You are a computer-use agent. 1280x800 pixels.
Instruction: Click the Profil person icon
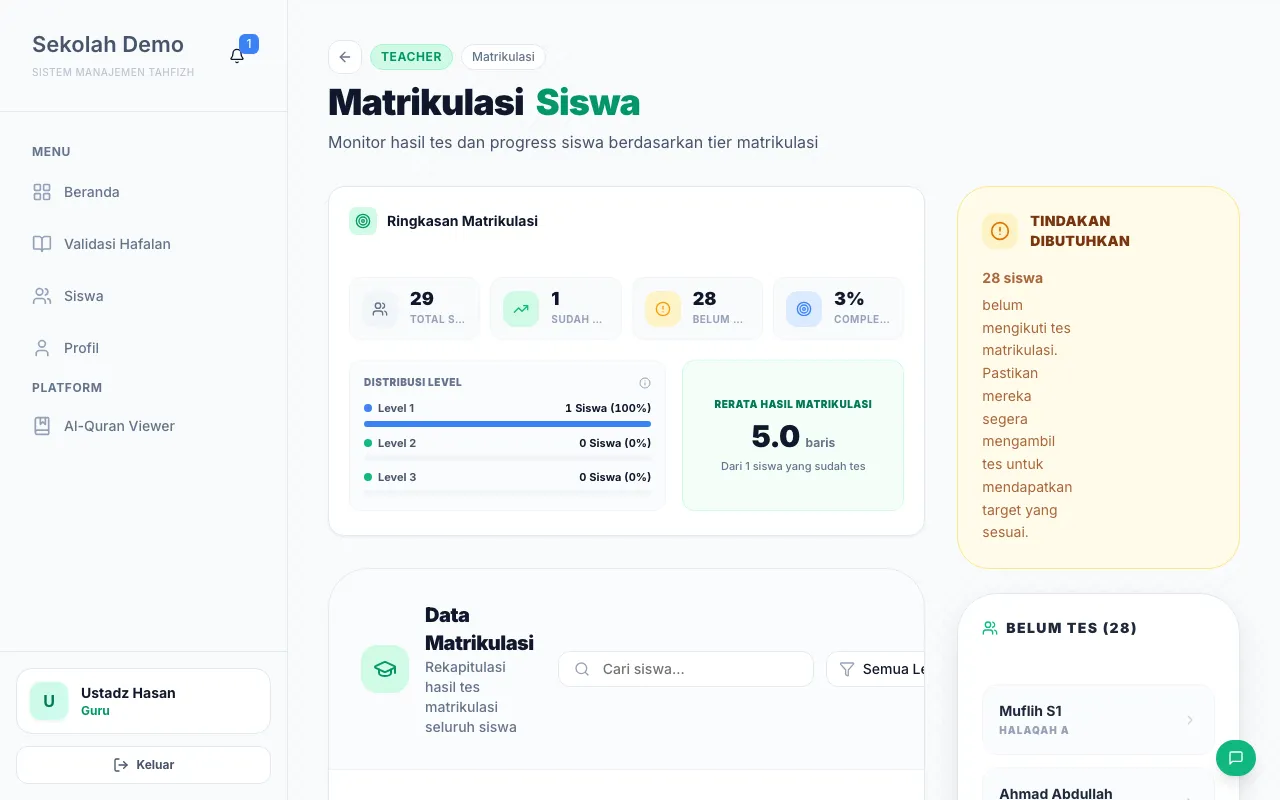(x=42, y=348)
